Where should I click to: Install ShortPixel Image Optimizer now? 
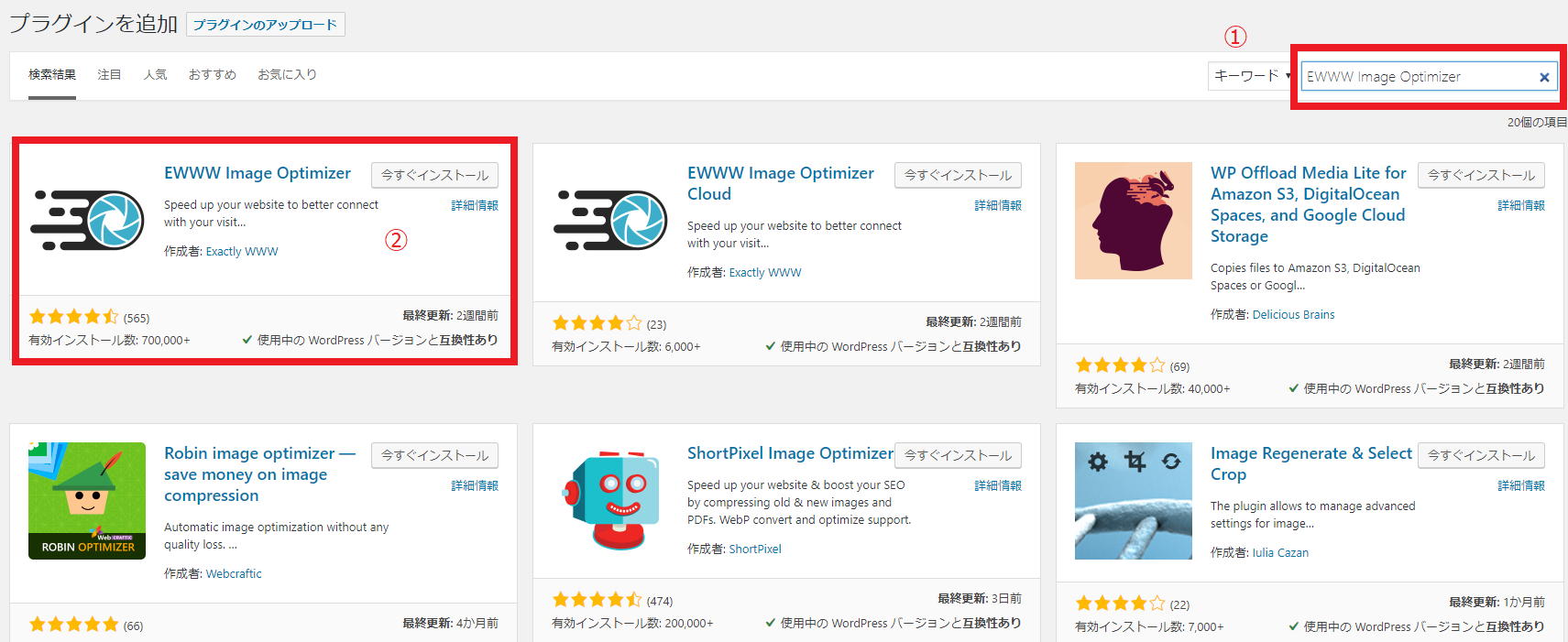[x=958, y=455]
